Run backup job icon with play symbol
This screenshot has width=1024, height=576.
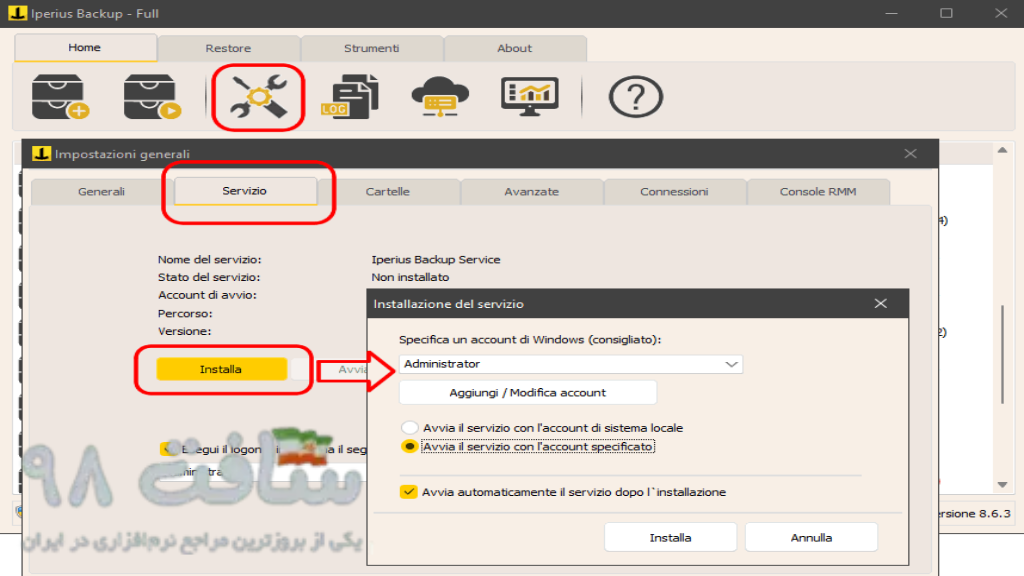(152, 97)
